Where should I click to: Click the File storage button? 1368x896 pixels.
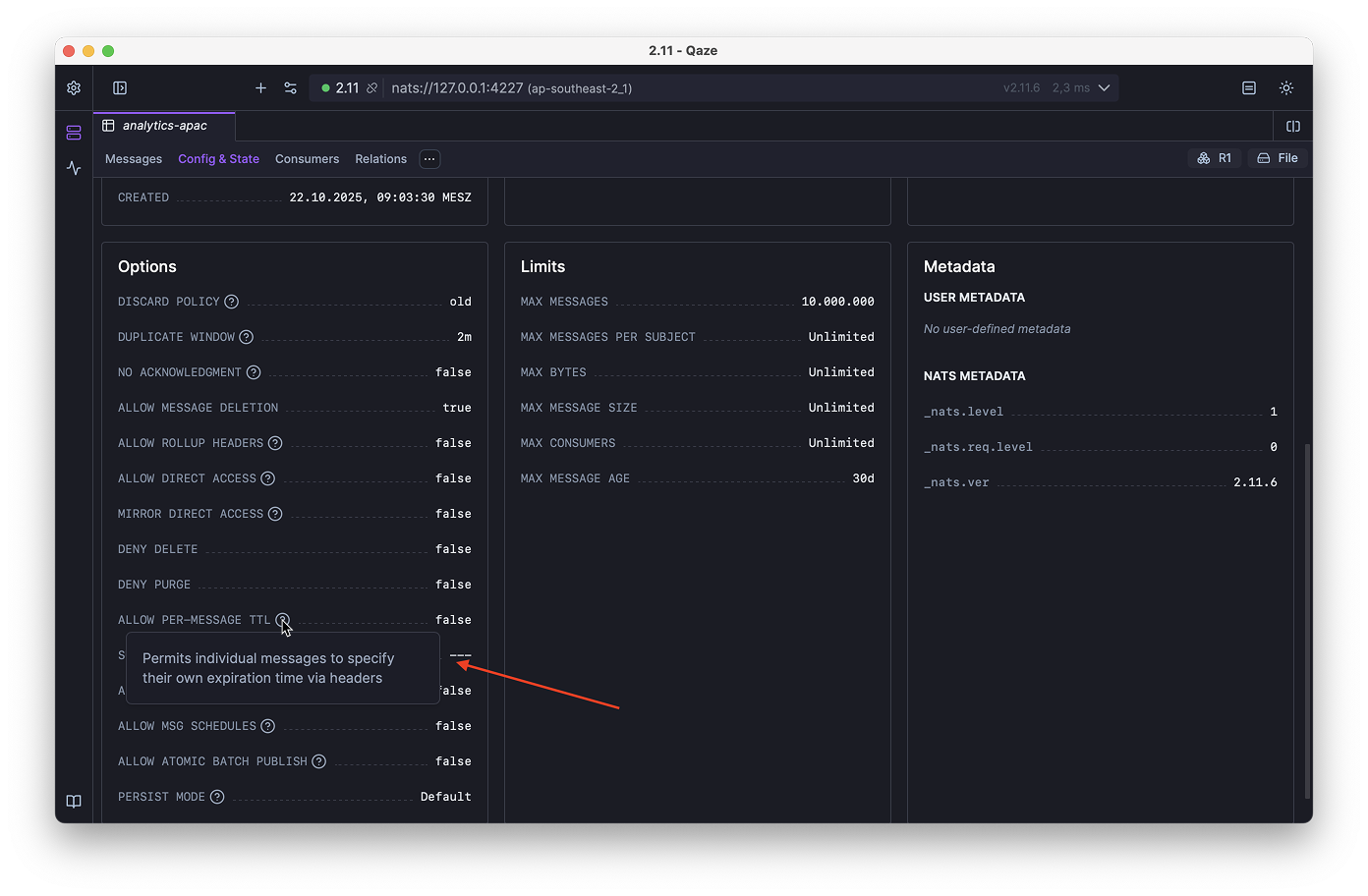[1278, 157]
